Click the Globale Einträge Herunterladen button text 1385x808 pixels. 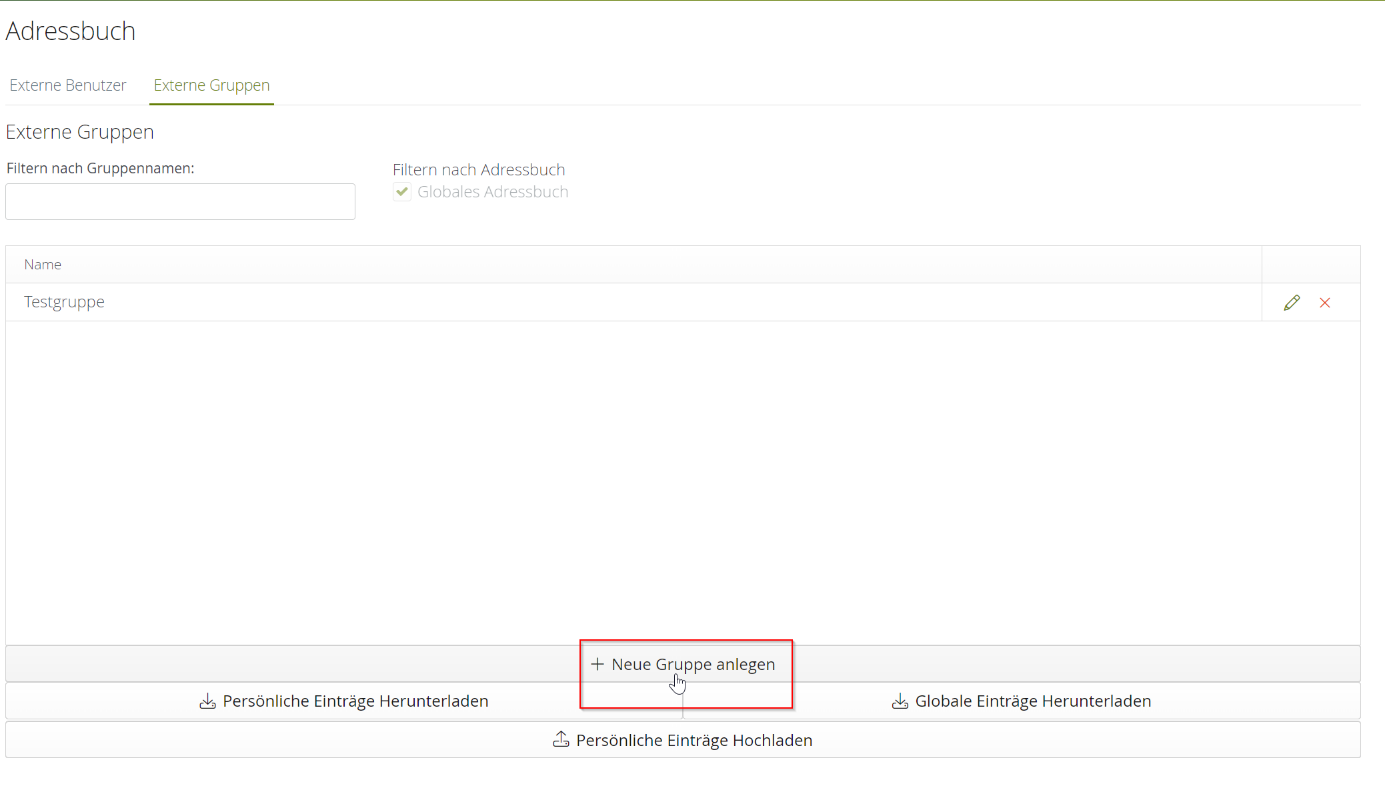(1033, 702)
